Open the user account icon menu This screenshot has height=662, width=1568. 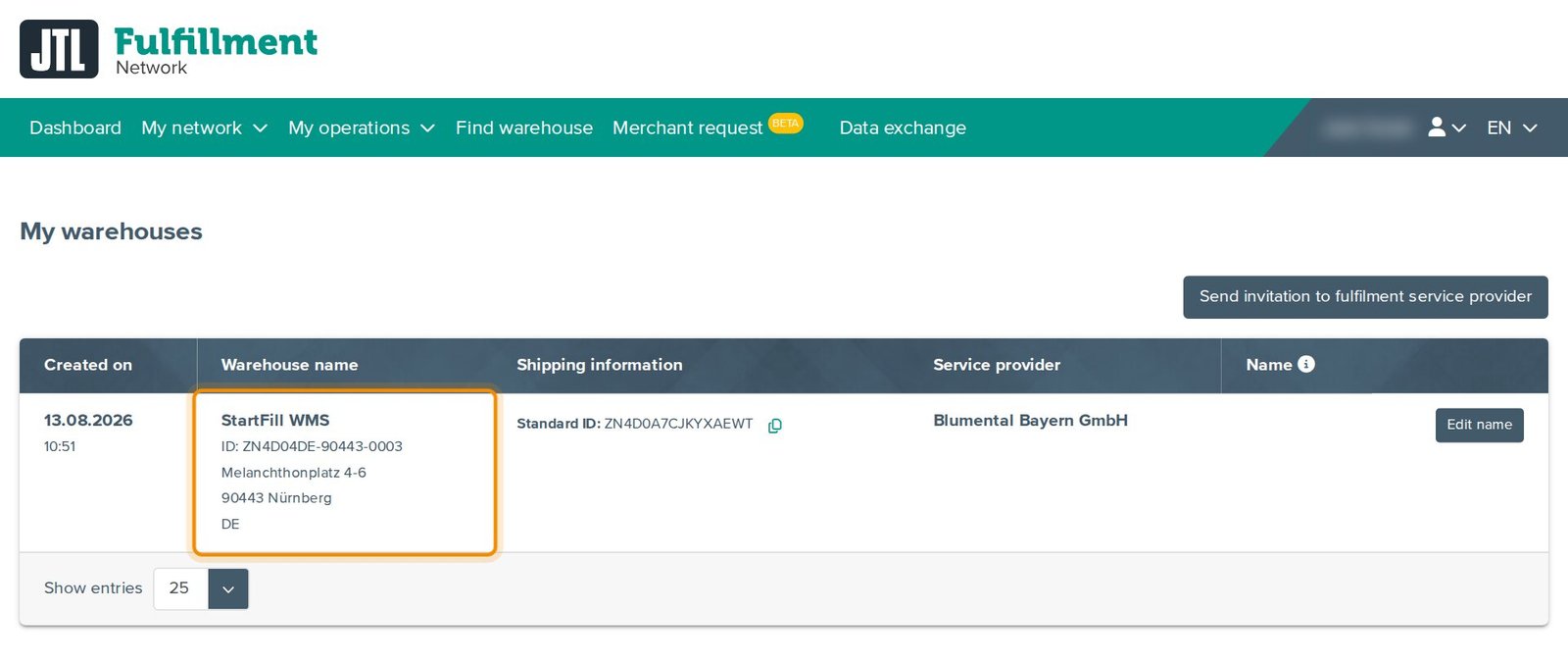[1446, 127]
